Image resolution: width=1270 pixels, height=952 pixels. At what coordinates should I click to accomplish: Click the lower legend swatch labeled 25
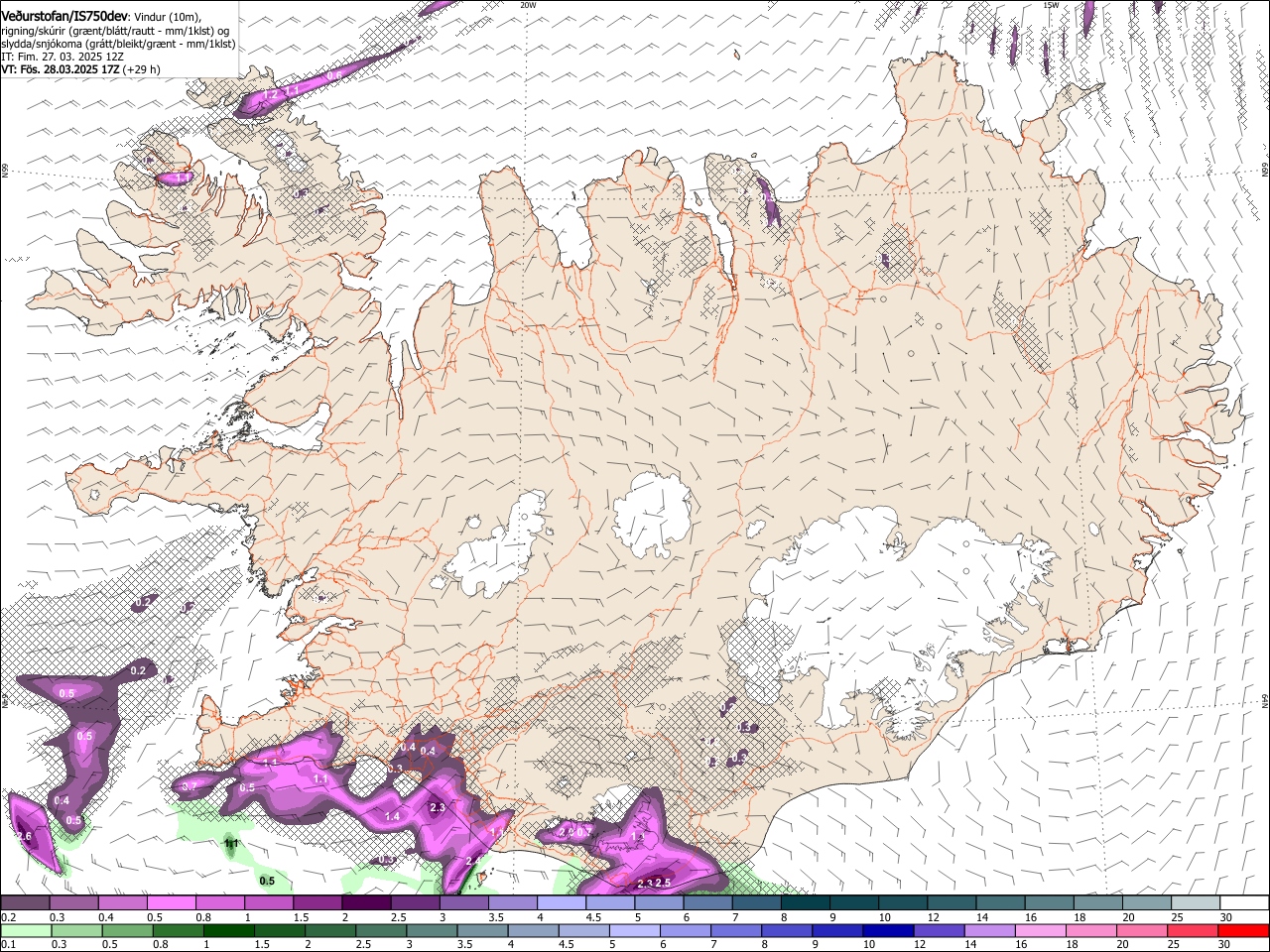[1196, 930]
